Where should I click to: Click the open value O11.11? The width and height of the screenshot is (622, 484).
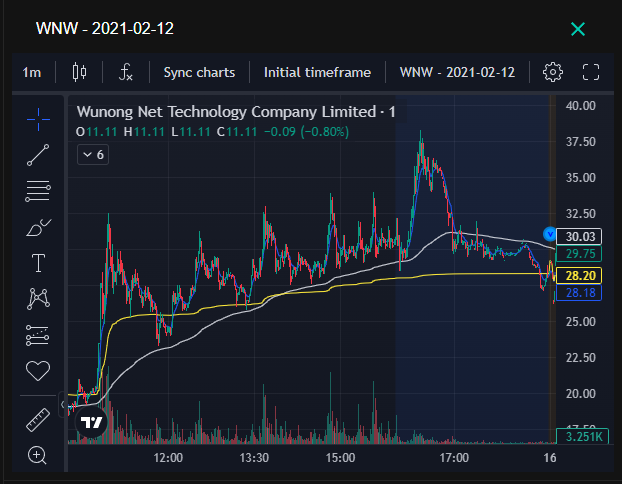pyautogui.click(x=96, y=132)
